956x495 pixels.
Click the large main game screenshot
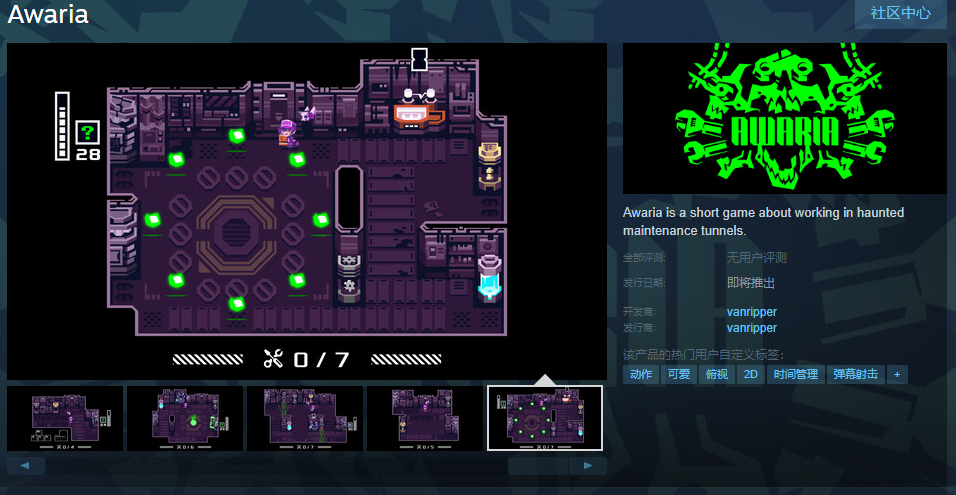click(x=307, y=210)
